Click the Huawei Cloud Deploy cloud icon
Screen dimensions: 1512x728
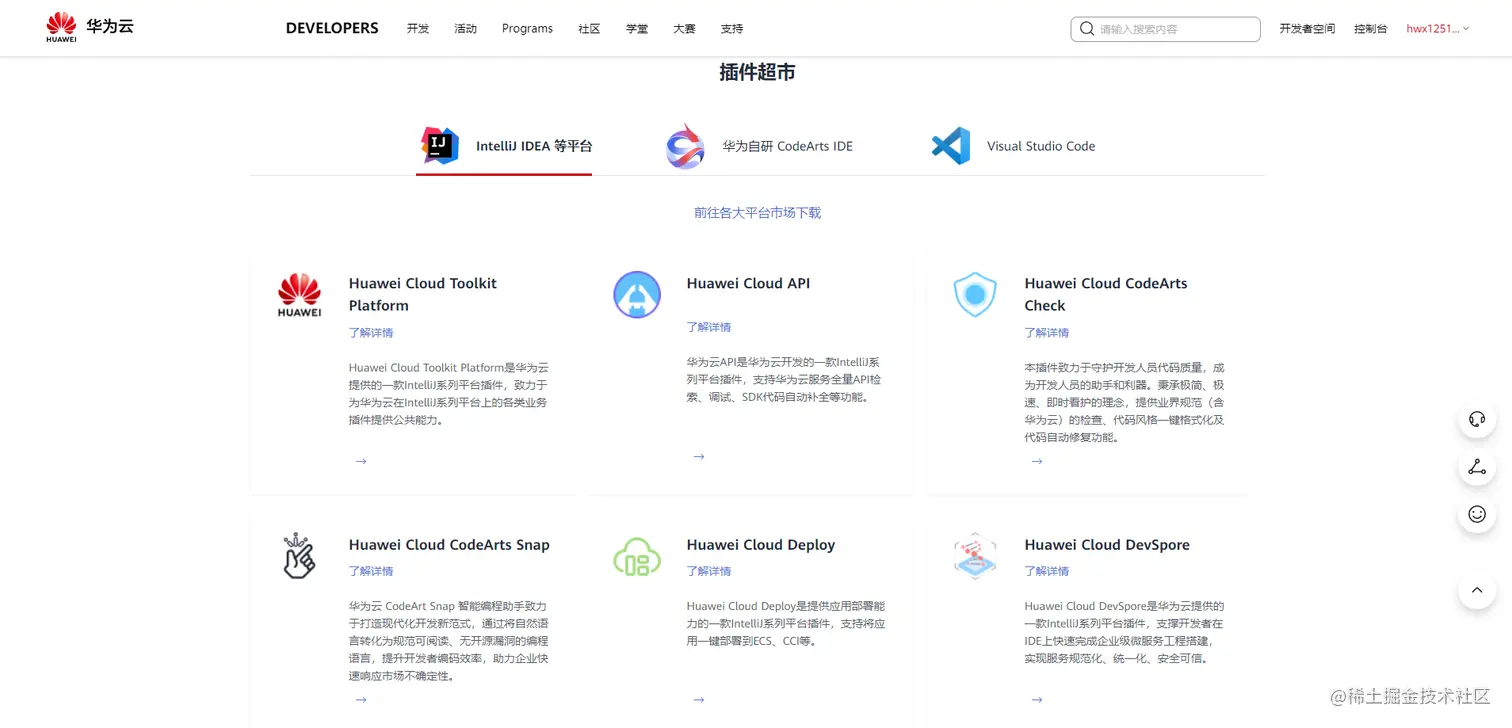637,557
